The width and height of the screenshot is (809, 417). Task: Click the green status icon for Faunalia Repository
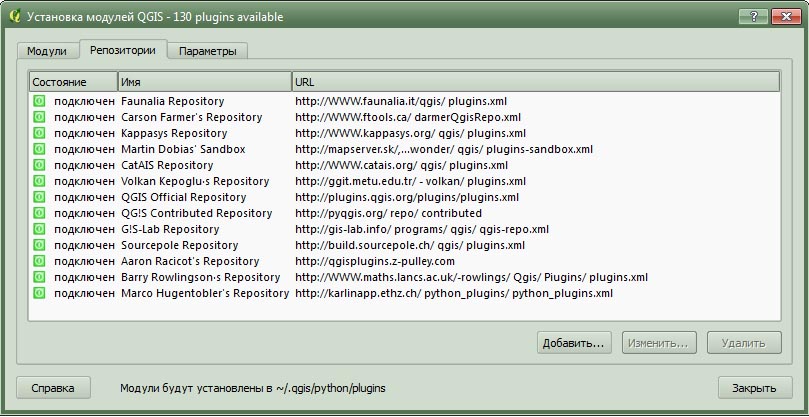[x=39, y=101]
